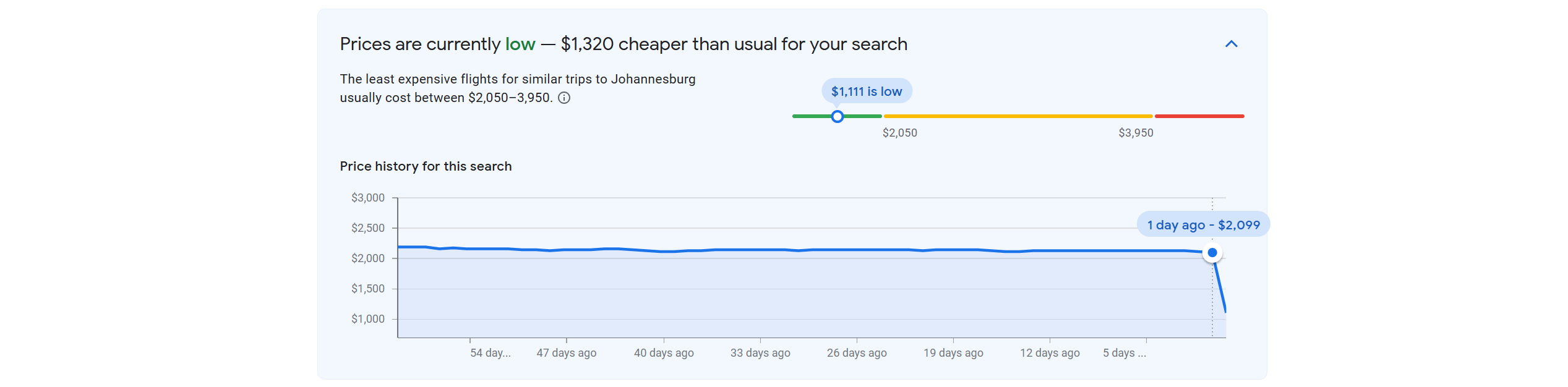This screenshot has height=387, width=1568.
Task: Click the green word "low" in the heading
Action: (520, 45)
